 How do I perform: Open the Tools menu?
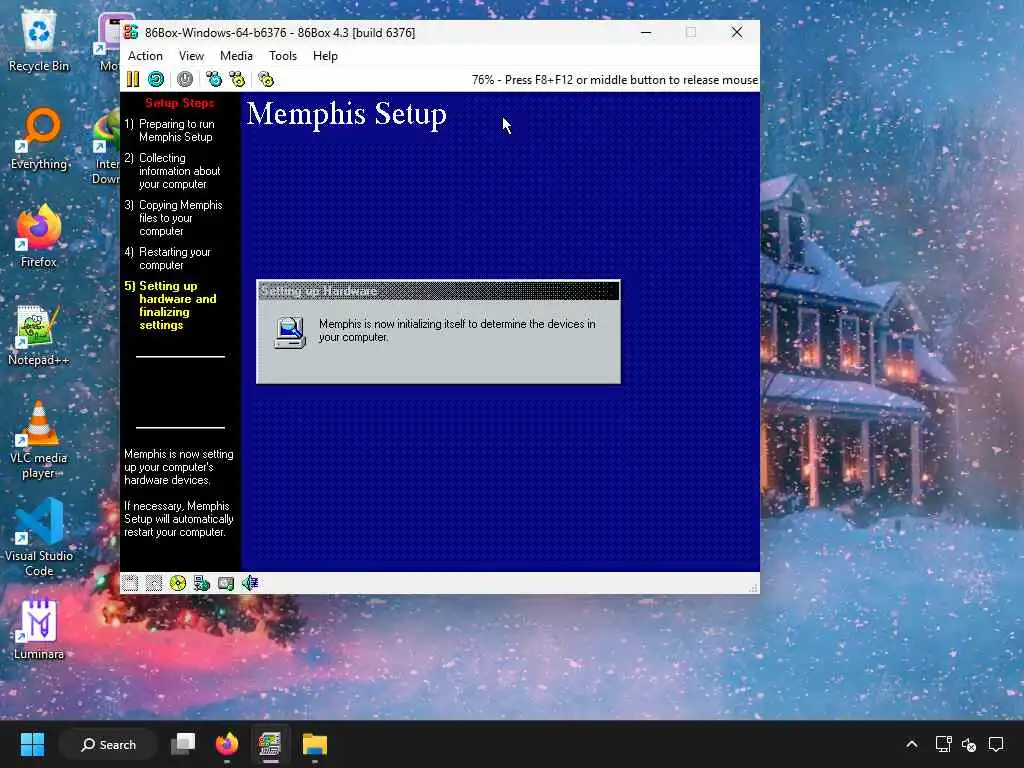pyautogui.click(x=283, y=56)
